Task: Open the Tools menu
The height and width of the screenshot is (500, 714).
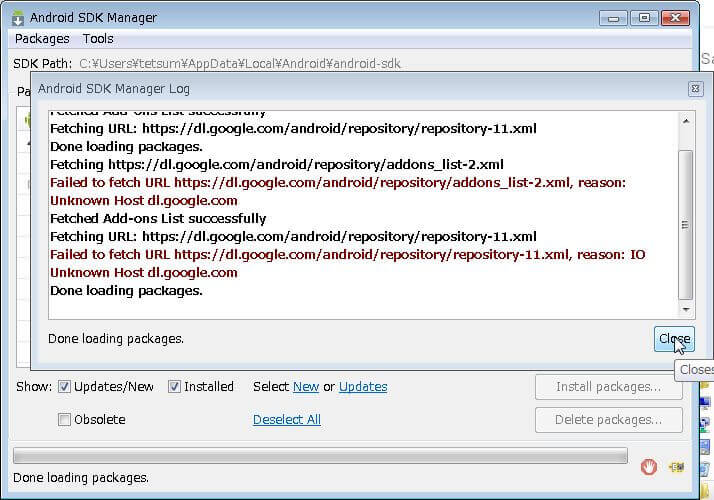Action: [x=98, y=39]
